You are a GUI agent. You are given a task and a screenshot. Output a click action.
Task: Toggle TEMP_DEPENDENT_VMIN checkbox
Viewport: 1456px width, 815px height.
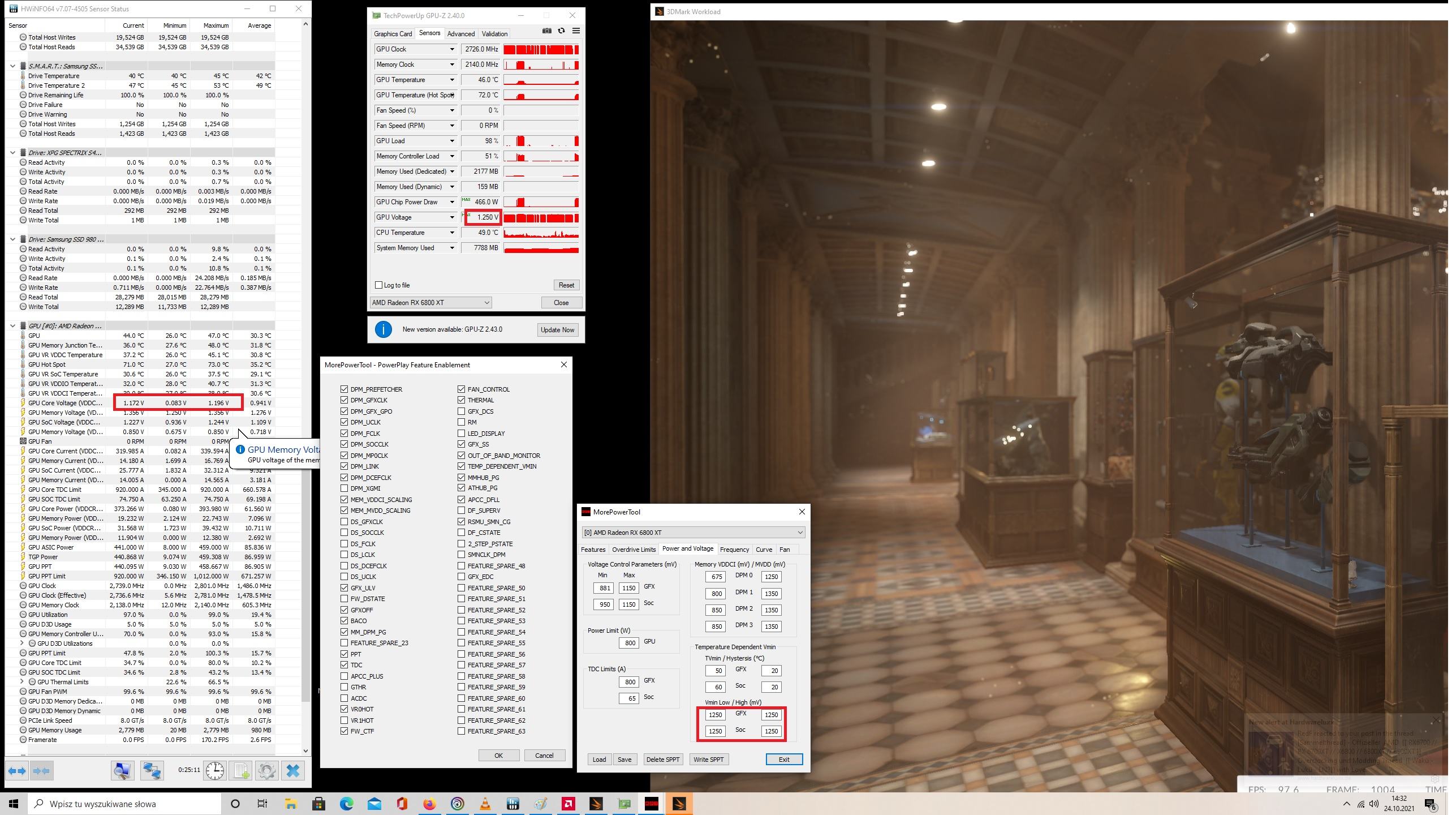click(x=461, y=466)
